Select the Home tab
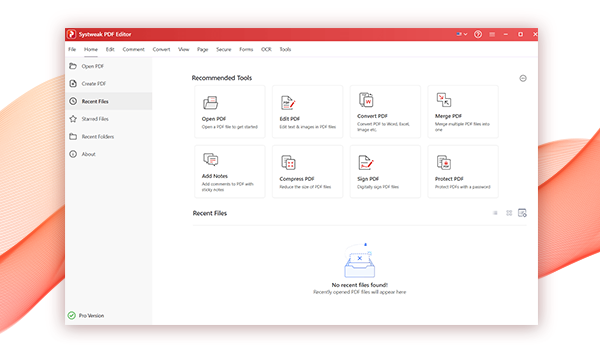 [x=91, y=49]
